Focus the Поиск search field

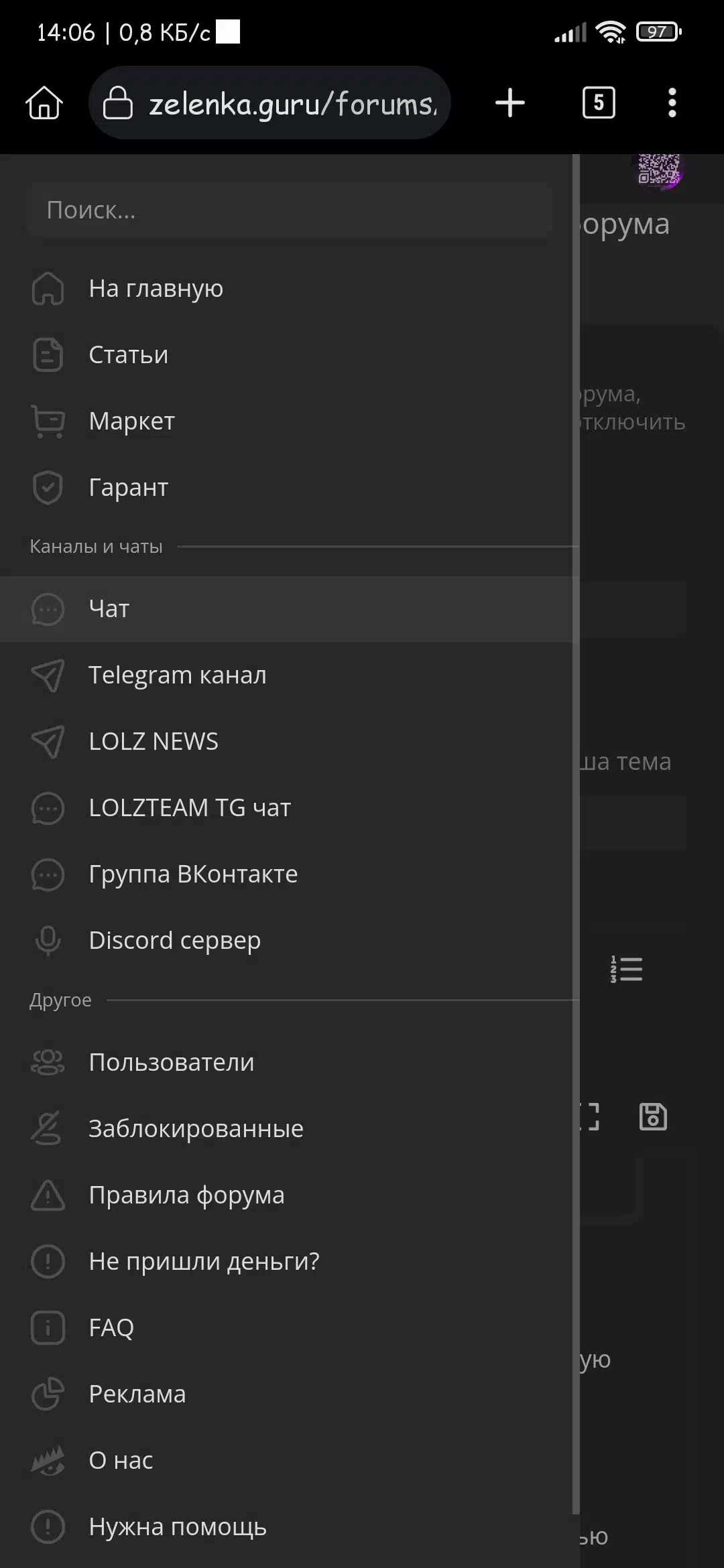290,210
